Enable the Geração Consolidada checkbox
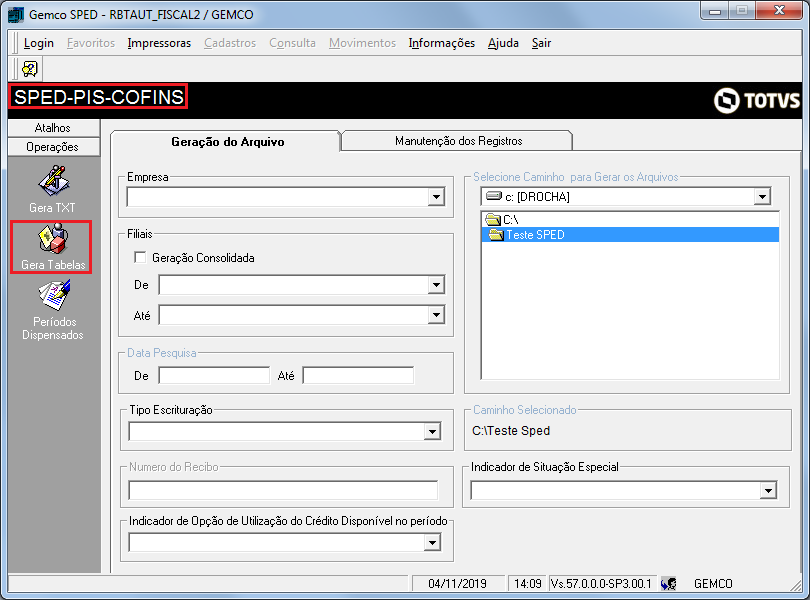The height and width of the screenshot is (600, 810). point(140,257)
